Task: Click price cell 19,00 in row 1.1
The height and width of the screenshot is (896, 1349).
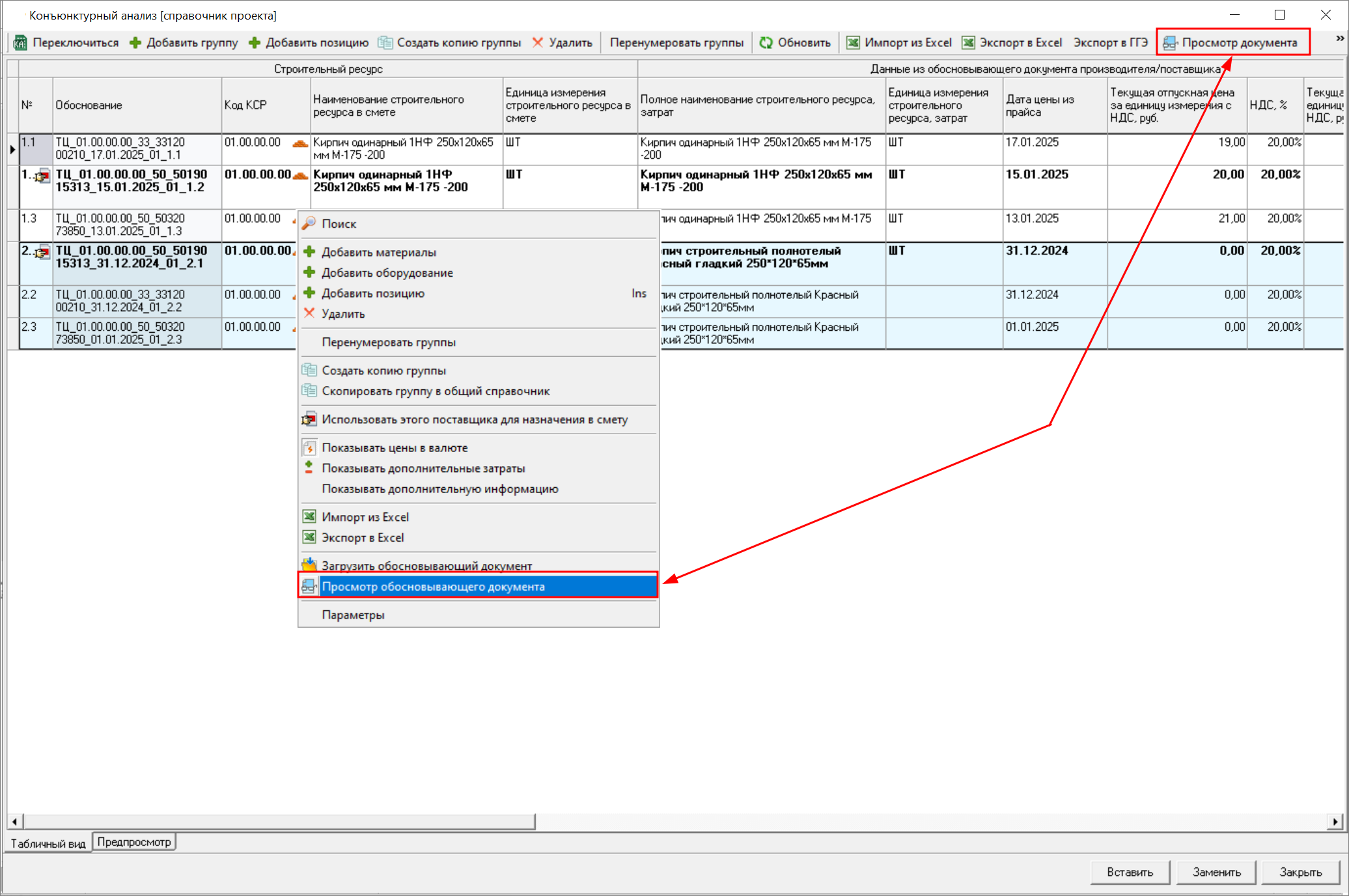Action: 1177,149
